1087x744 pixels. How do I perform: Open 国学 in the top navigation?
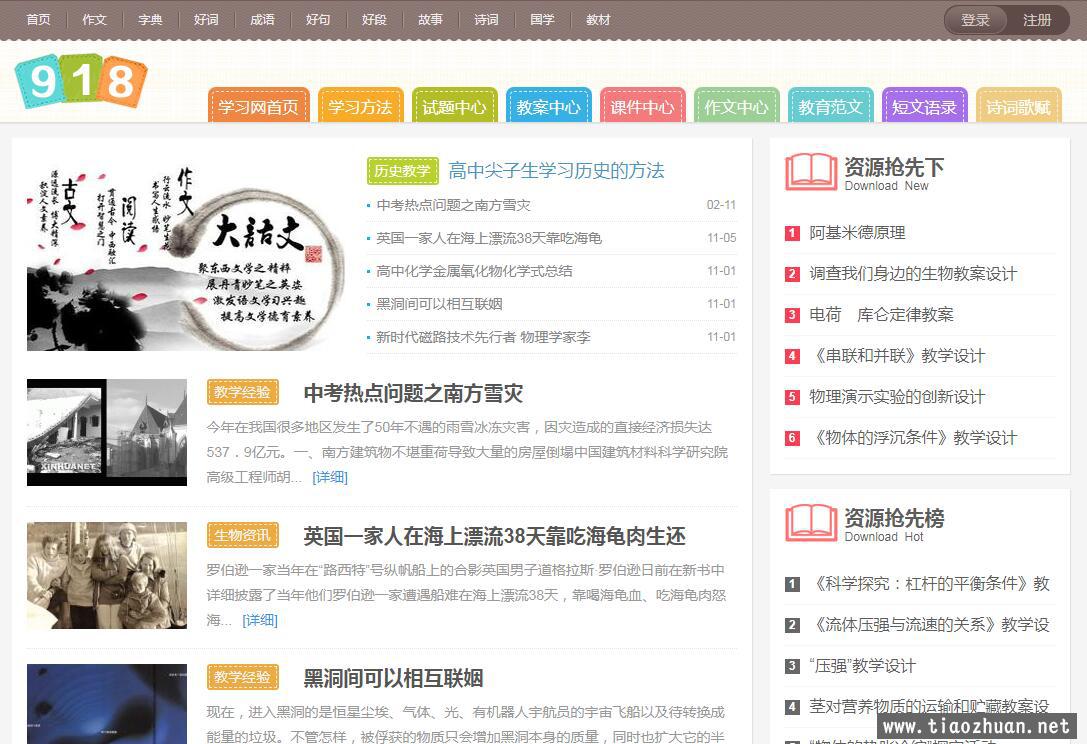[x=542, y=19]
